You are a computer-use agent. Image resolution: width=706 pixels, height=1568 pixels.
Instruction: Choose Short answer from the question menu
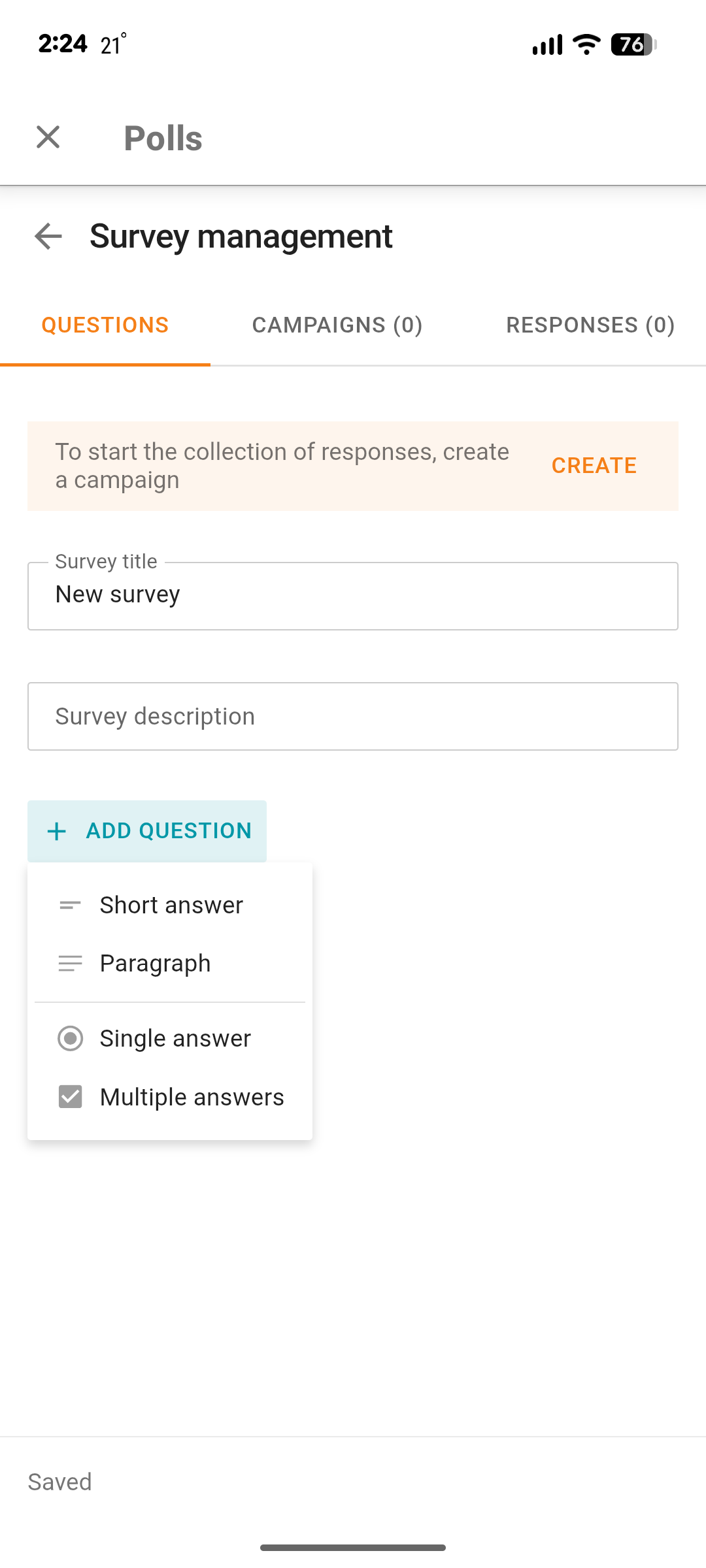point(171,906)
